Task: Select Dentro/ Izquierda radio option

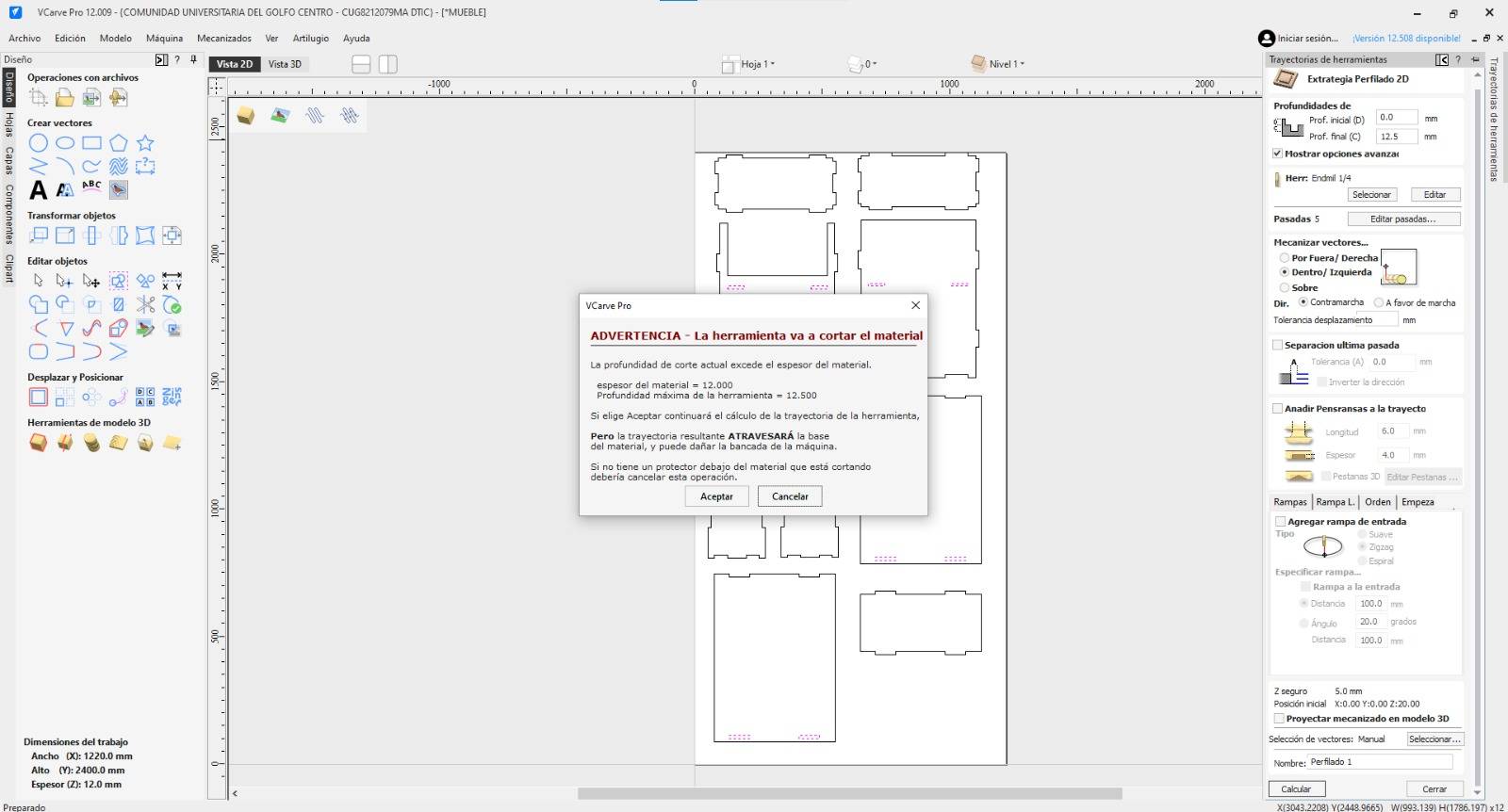Action: coord(1284,272)
